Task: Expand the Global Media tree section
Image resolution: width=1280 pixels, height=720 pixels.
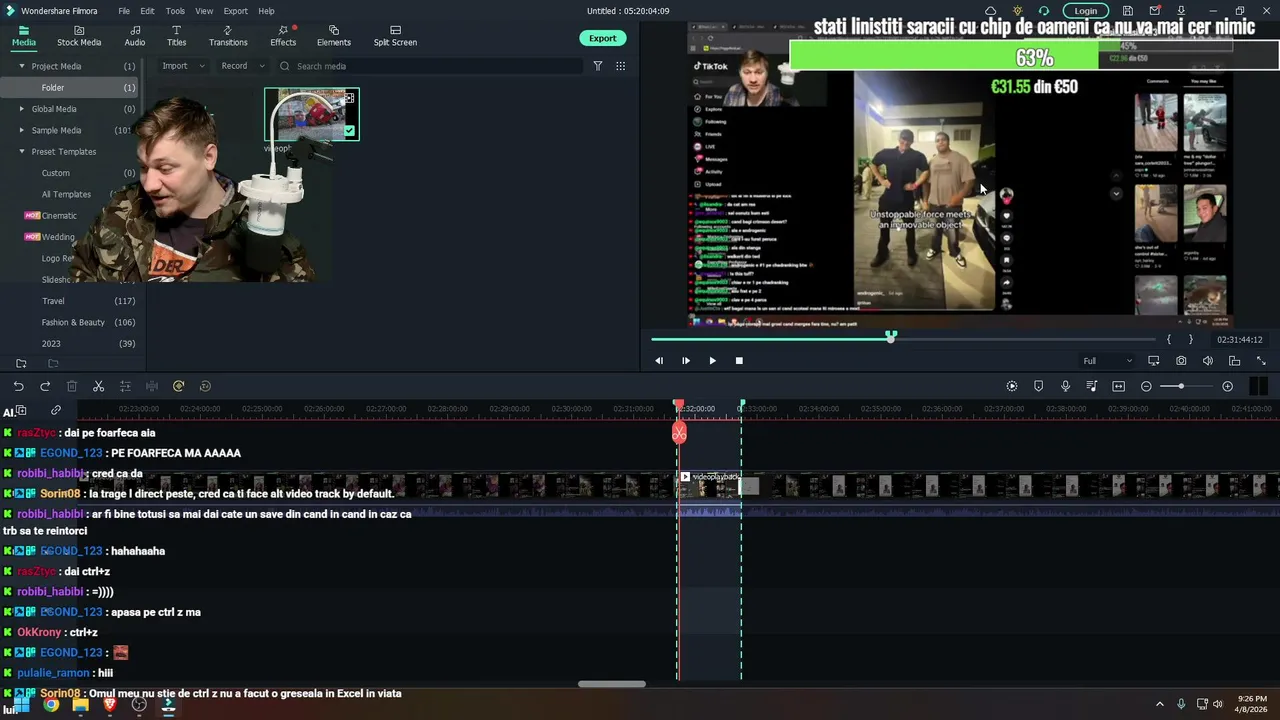Action: pos(21,109)
